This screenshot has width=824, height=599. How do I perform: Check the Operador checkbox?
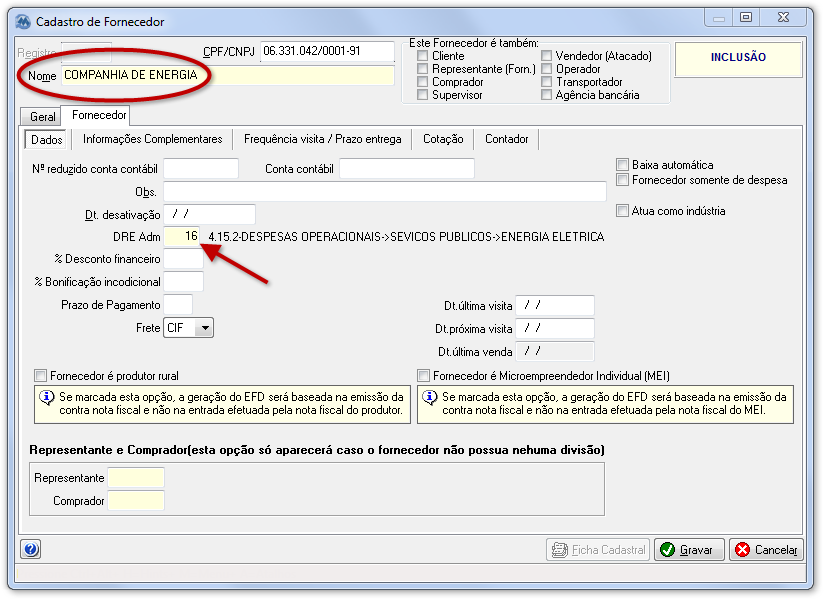pyautogui.click(x=547, y=68)
